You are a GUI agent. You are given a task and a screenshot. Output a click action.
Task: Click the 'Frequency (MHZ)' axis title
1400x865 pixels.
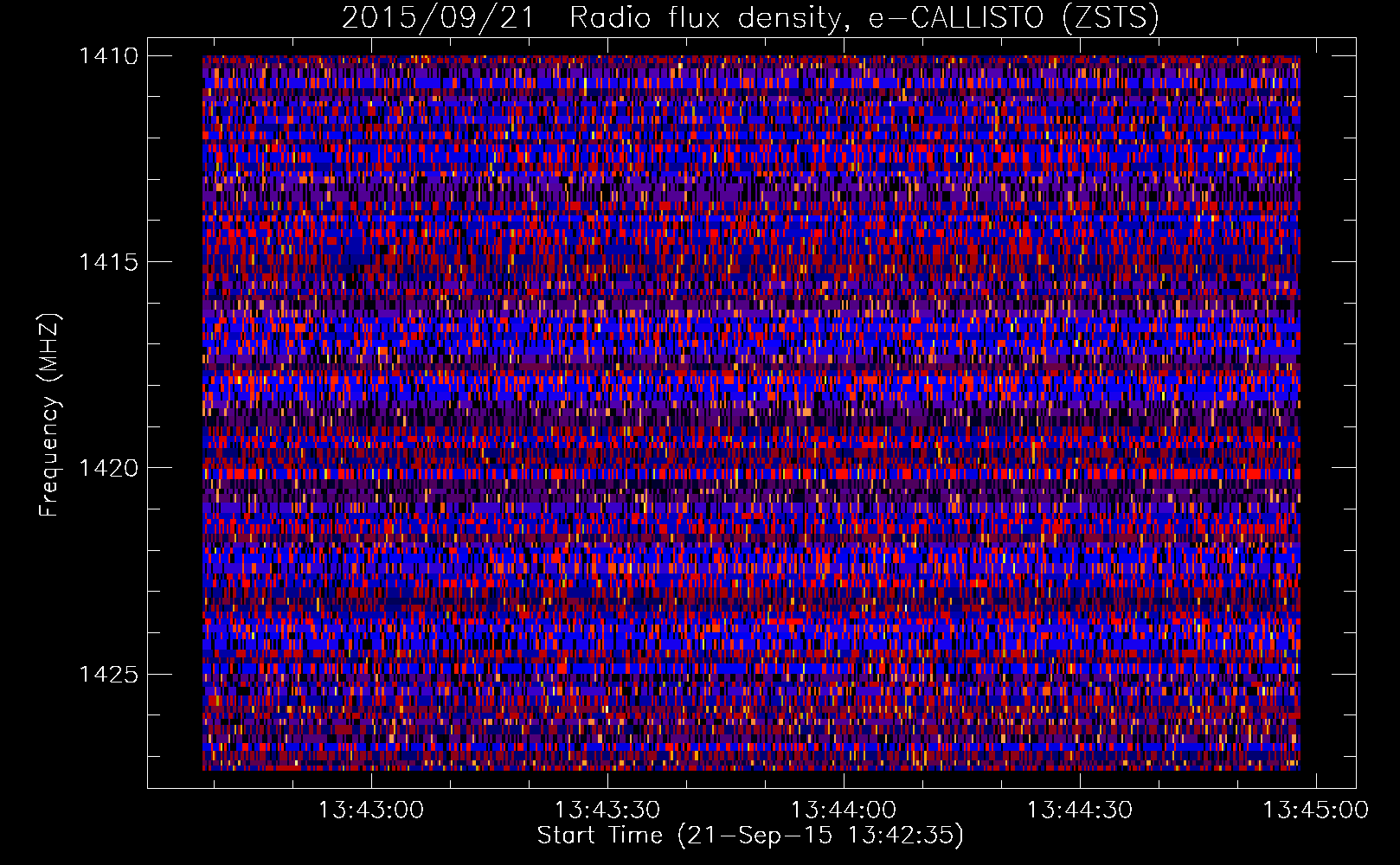coord(50,415)
